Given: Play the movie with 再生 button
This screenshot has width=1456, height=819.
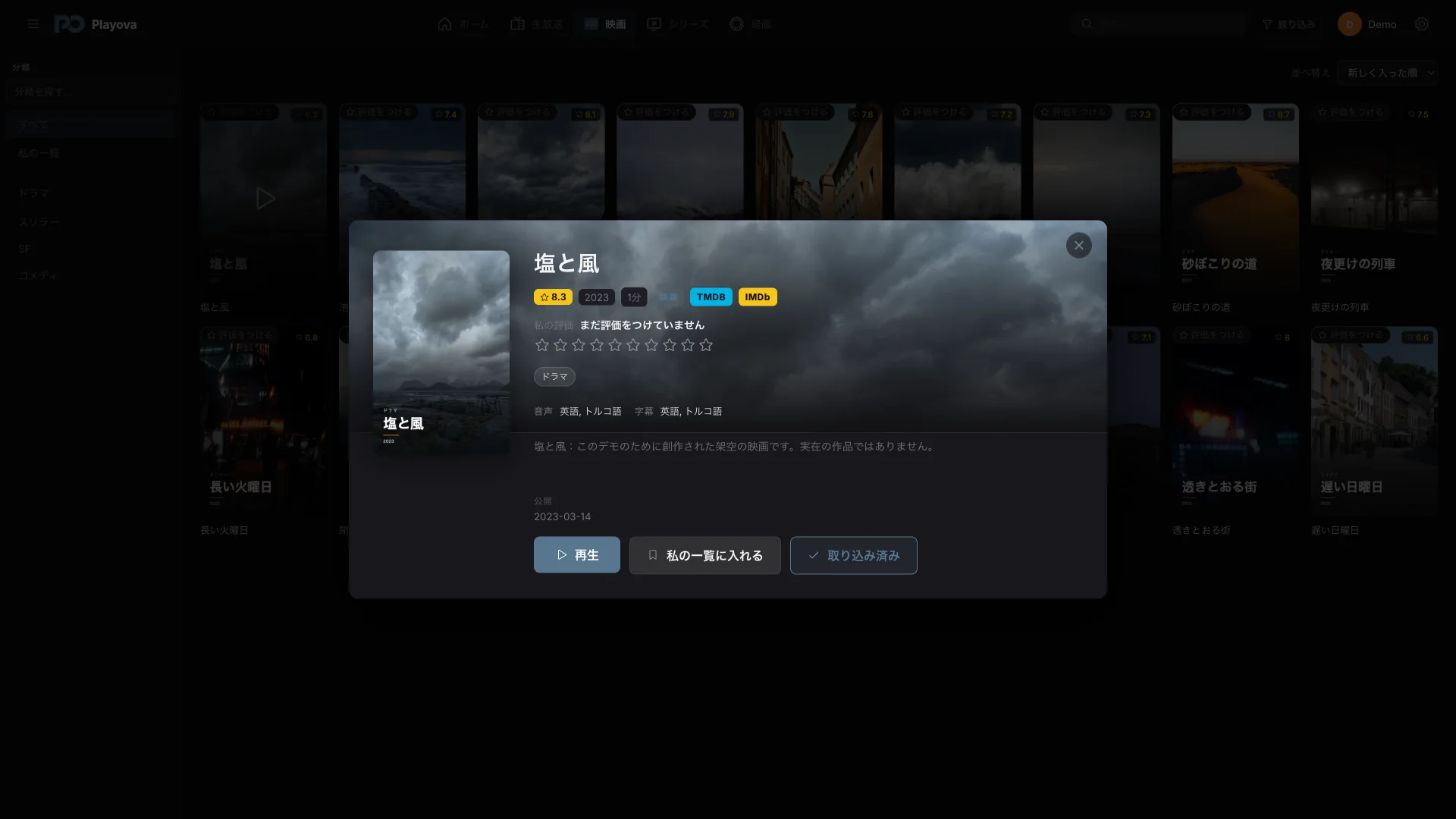Looking at the screenshot, I should 576,555.
